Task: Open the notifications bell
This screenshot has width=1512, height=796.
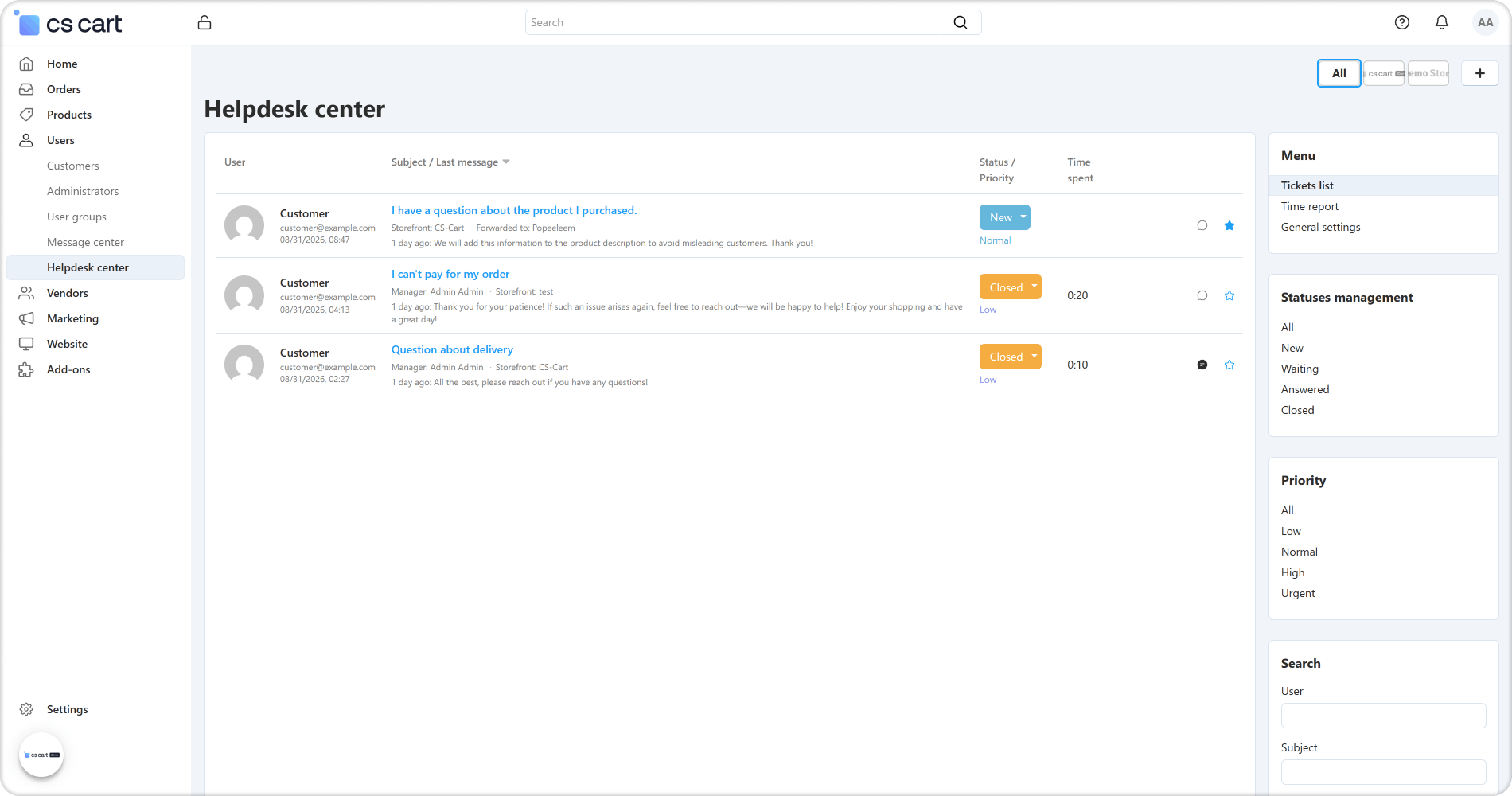Action: [x=1442, y=22]
